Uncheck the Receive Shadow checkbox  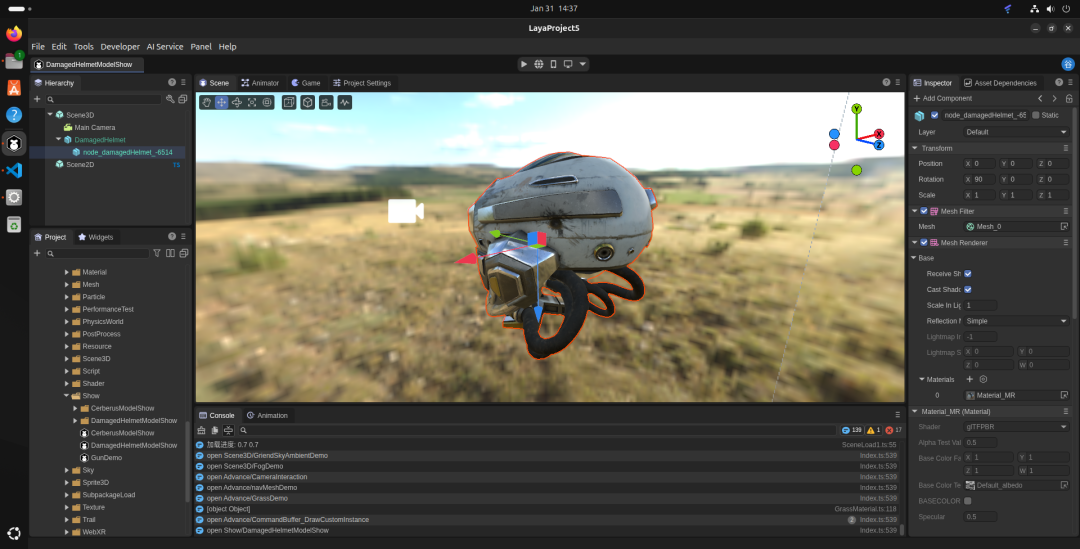pos(968,273)
